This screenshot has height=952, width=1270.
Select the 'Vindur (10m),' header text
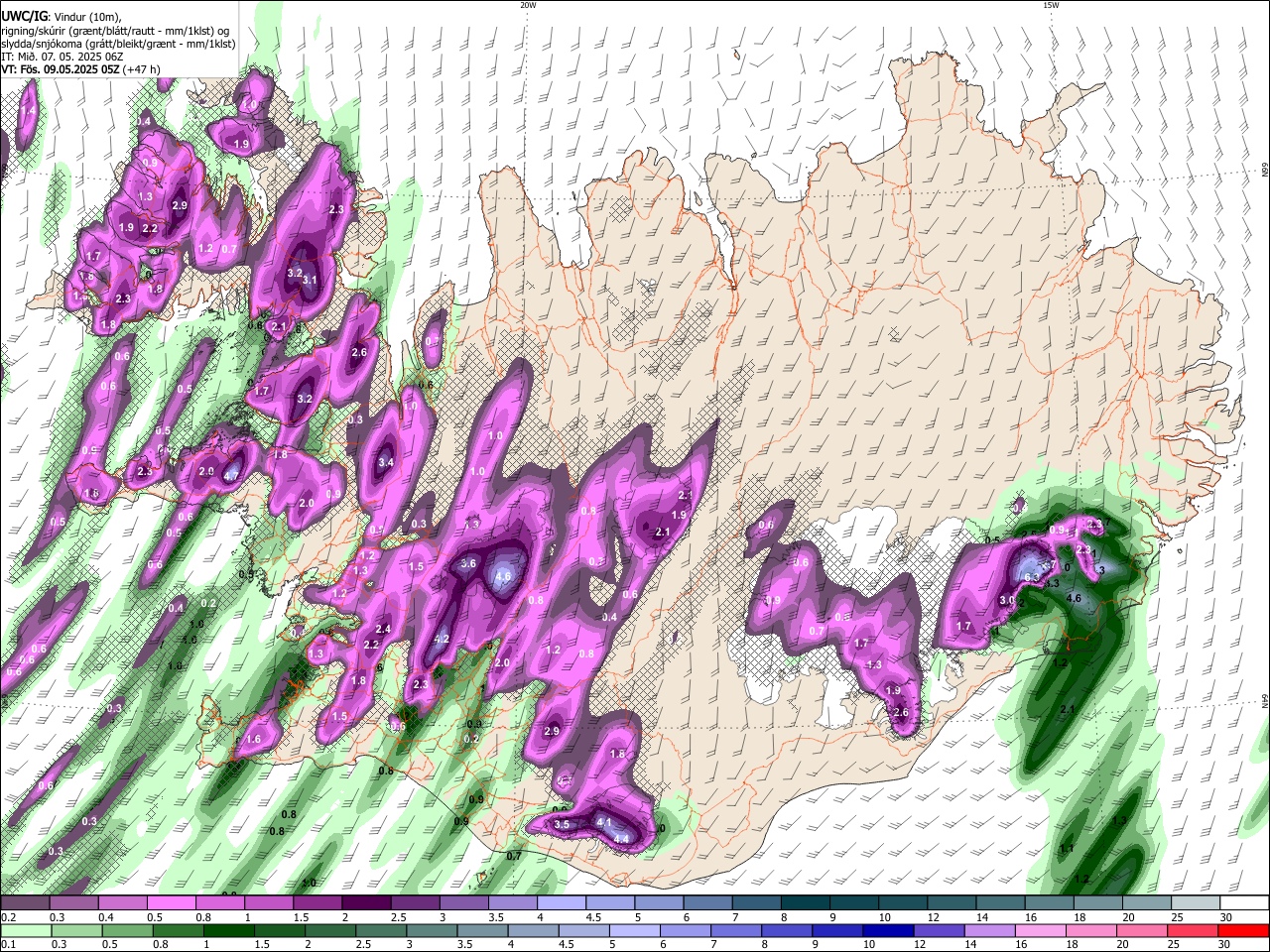click(x=89, y=17)
